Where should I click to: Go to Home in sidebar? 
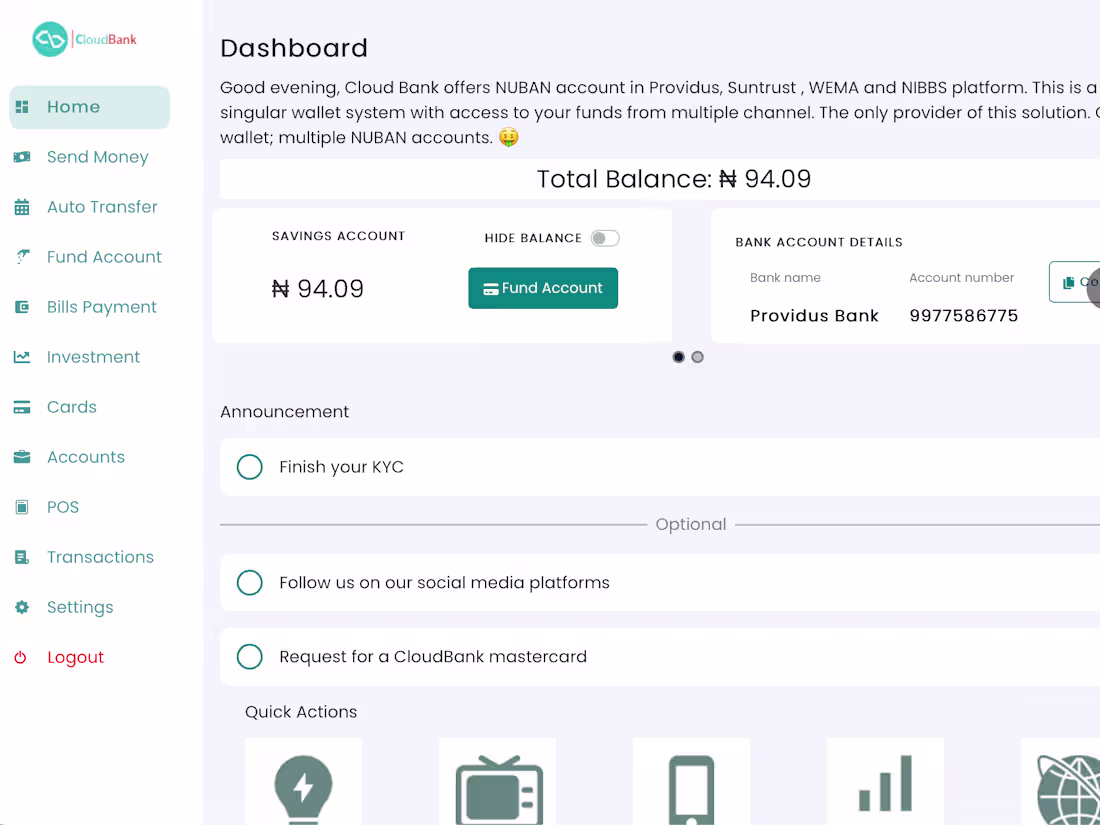tap(90, 107)
